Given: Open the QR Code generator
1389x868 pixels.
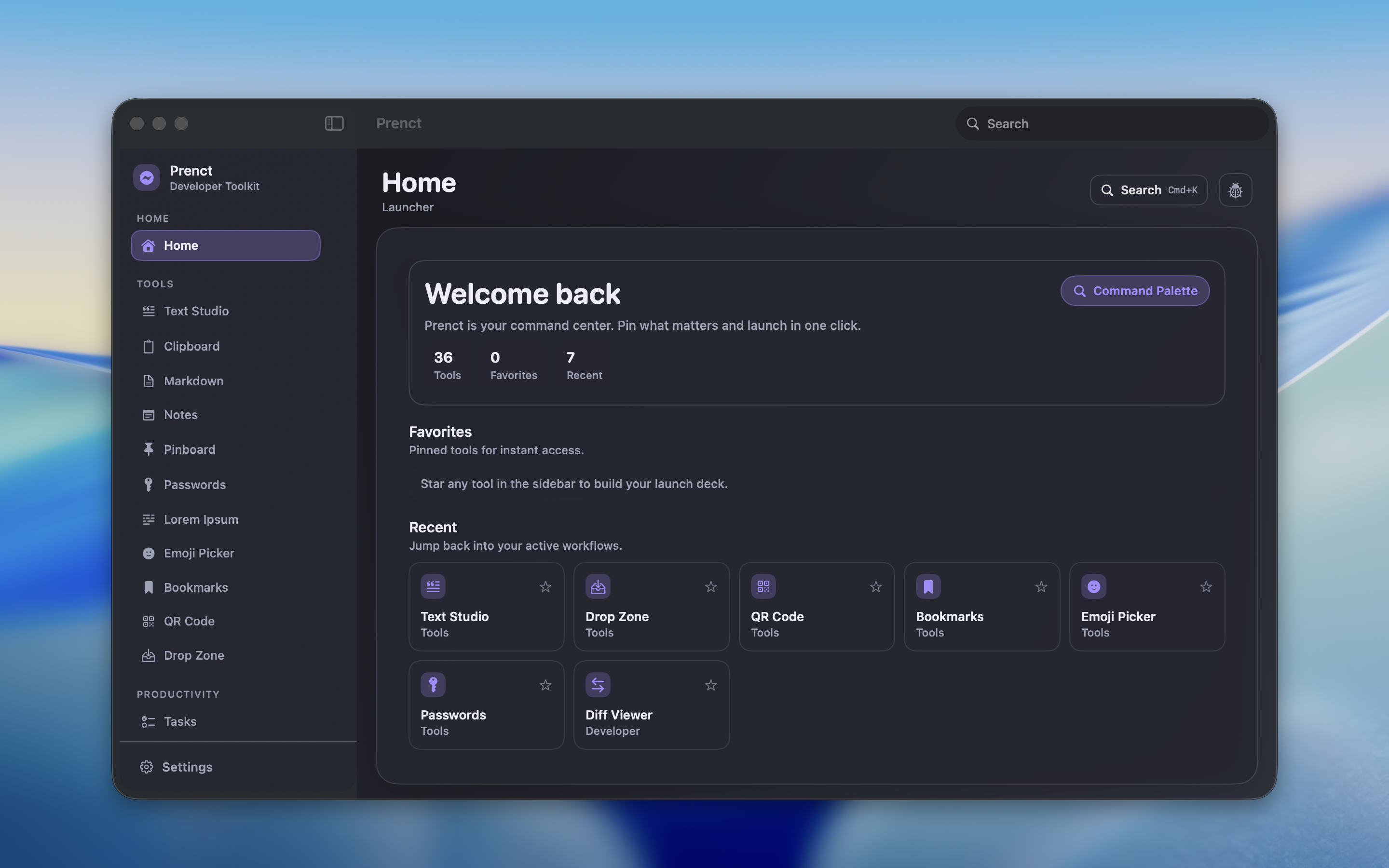Looking at the screenshot, I should tap(190, 621).
